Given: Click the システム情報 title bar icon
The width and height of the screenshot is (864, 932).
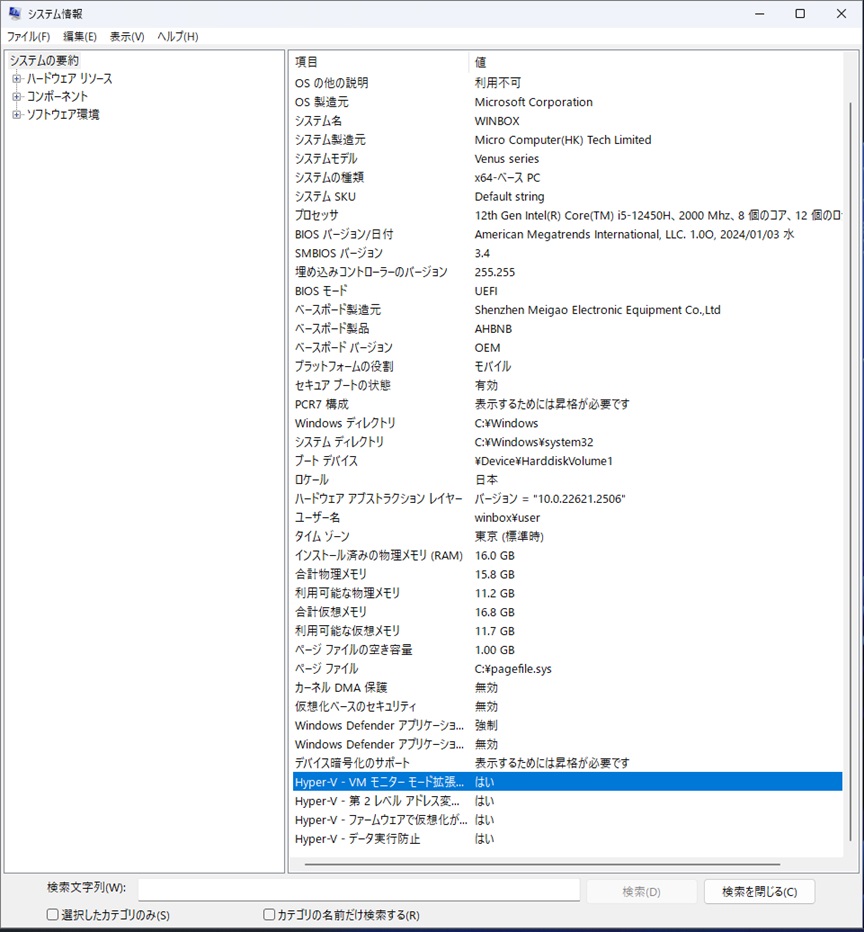Looking at the screenshot, I should tap(14, 13).
